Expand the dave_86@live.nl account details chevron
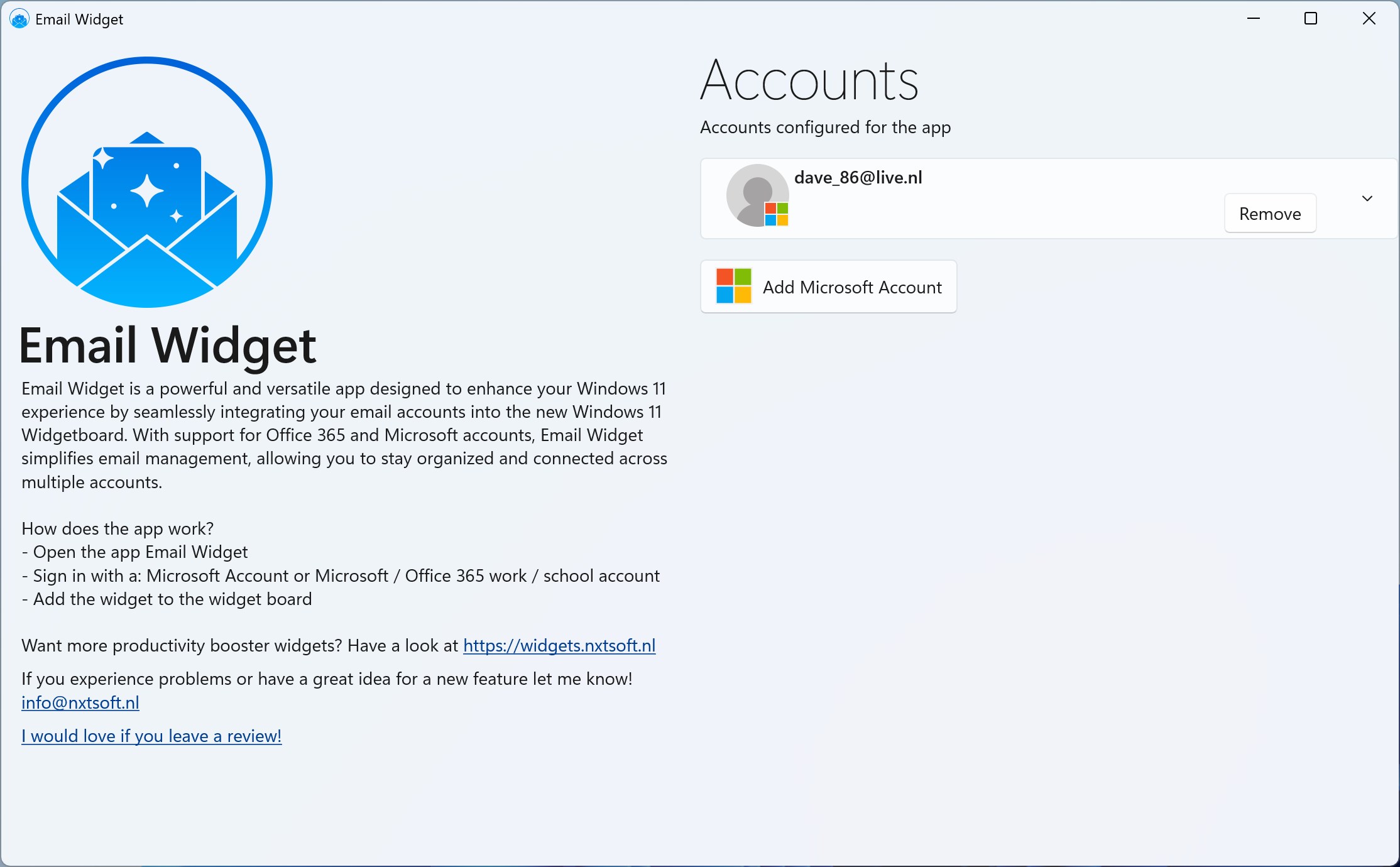This screenshot has height=867, width=1400. tap(1367, 199)
